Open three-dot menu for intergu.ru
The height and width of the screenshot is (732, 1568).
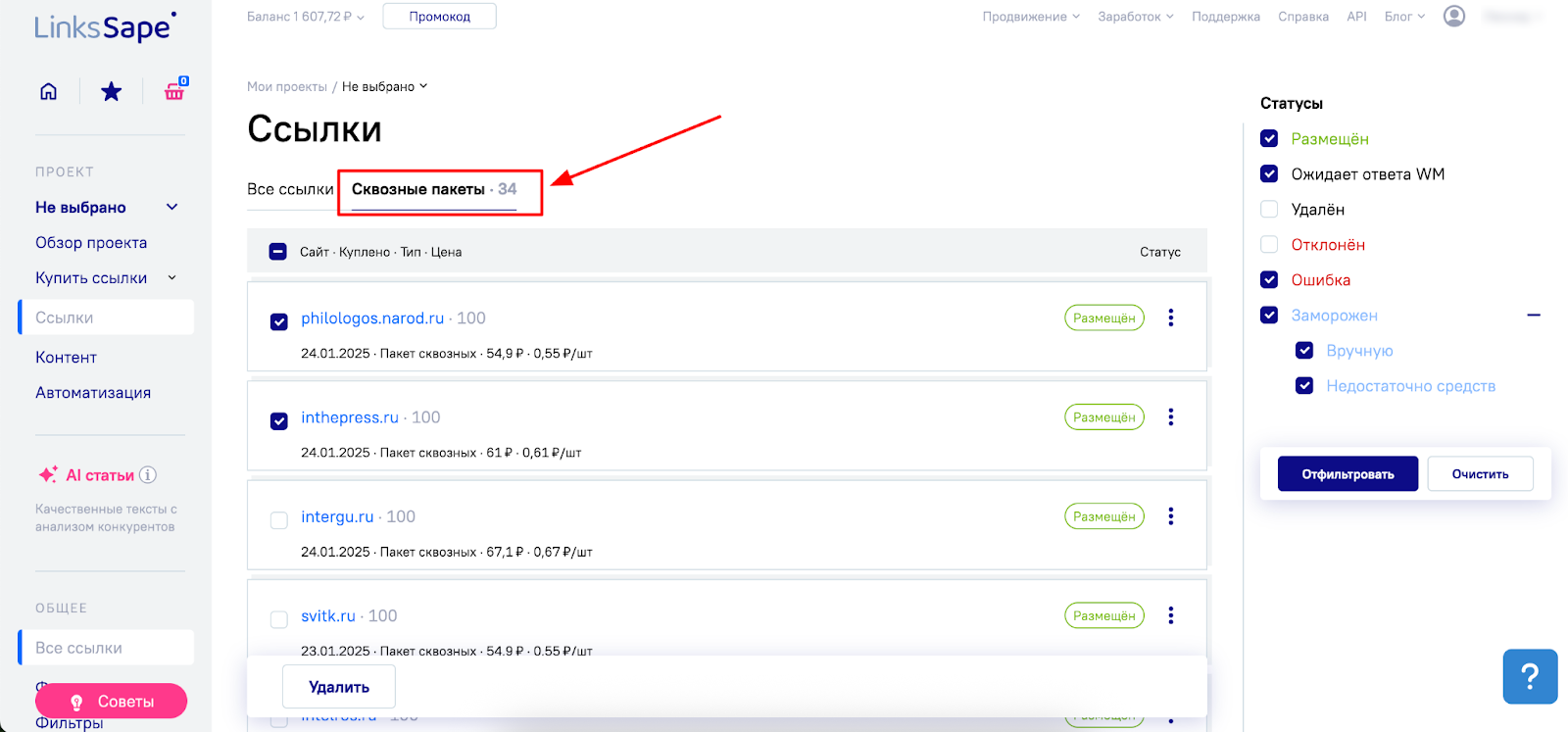(1170, 516)
